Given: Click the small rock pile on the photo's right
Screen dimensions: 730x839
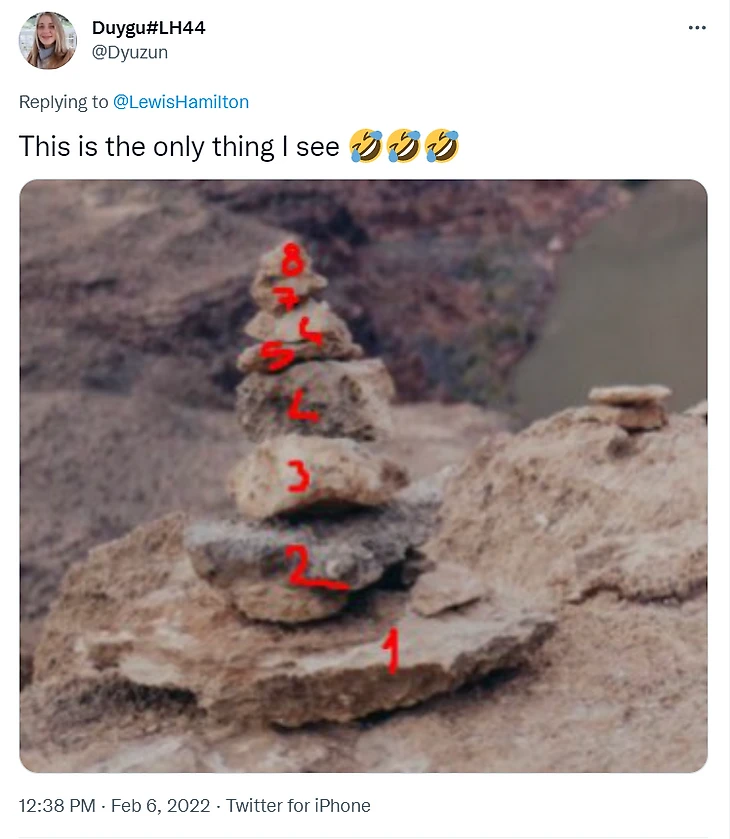Looking at the screenshot, I should (630, 406).
